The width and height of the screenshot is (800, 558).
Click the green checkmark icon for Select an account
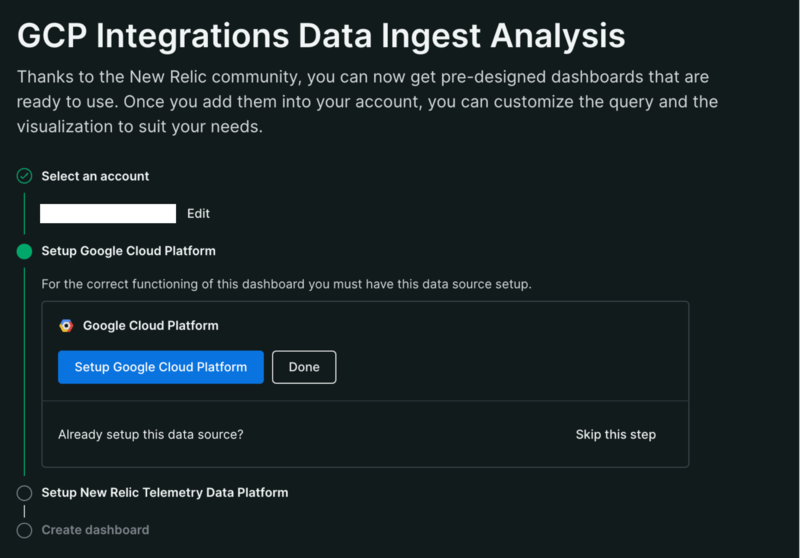[24, 176]
